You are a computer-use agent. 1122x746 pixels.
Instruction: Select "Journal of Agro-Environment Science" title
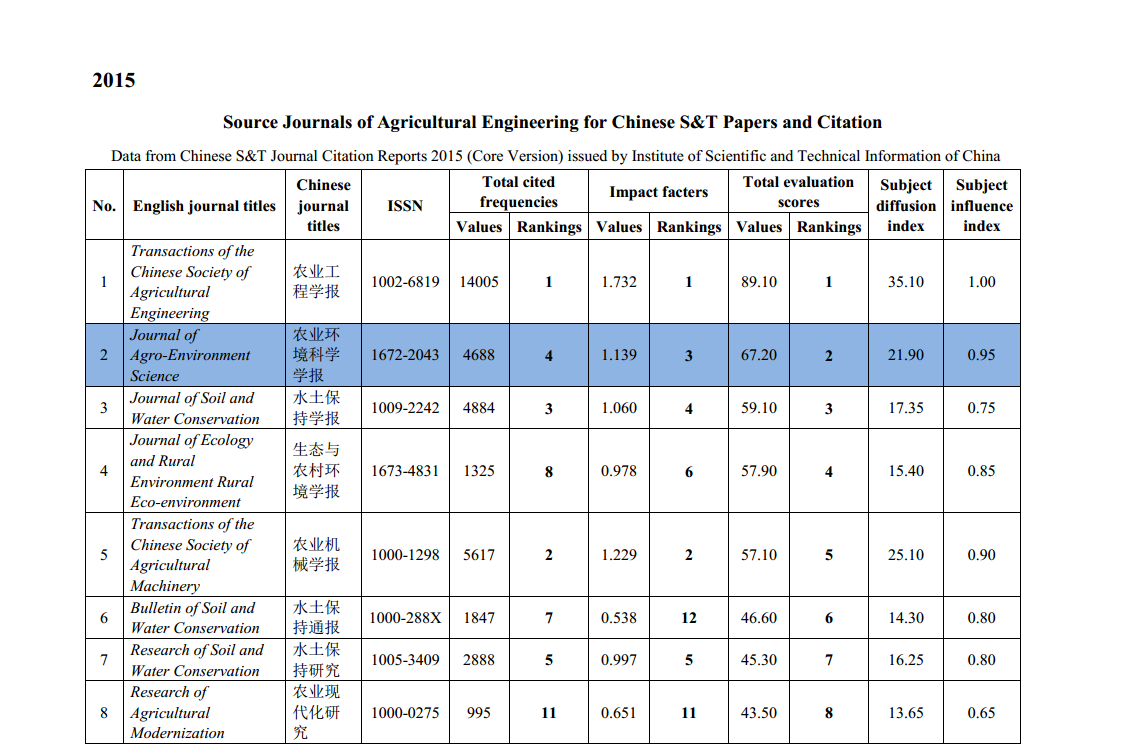190,355
